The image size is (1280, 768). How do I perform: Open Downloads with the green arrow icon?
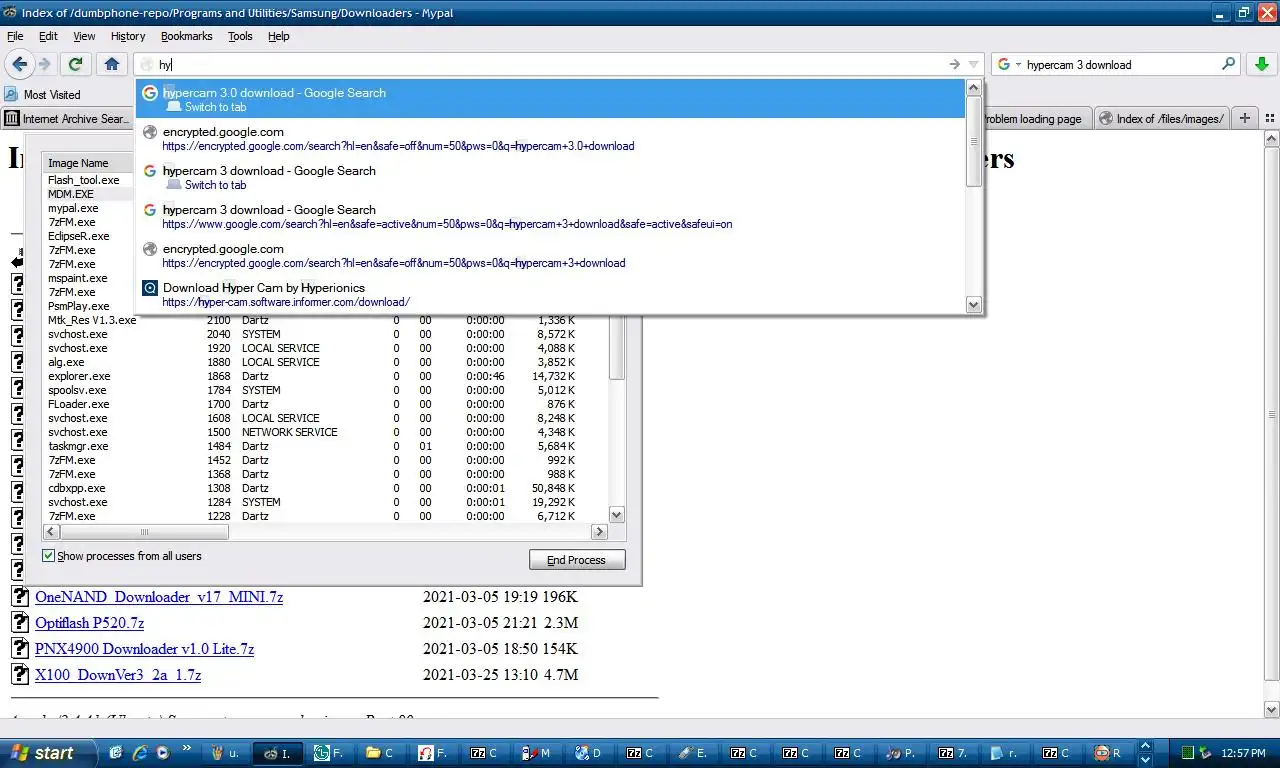[1261, 64]
